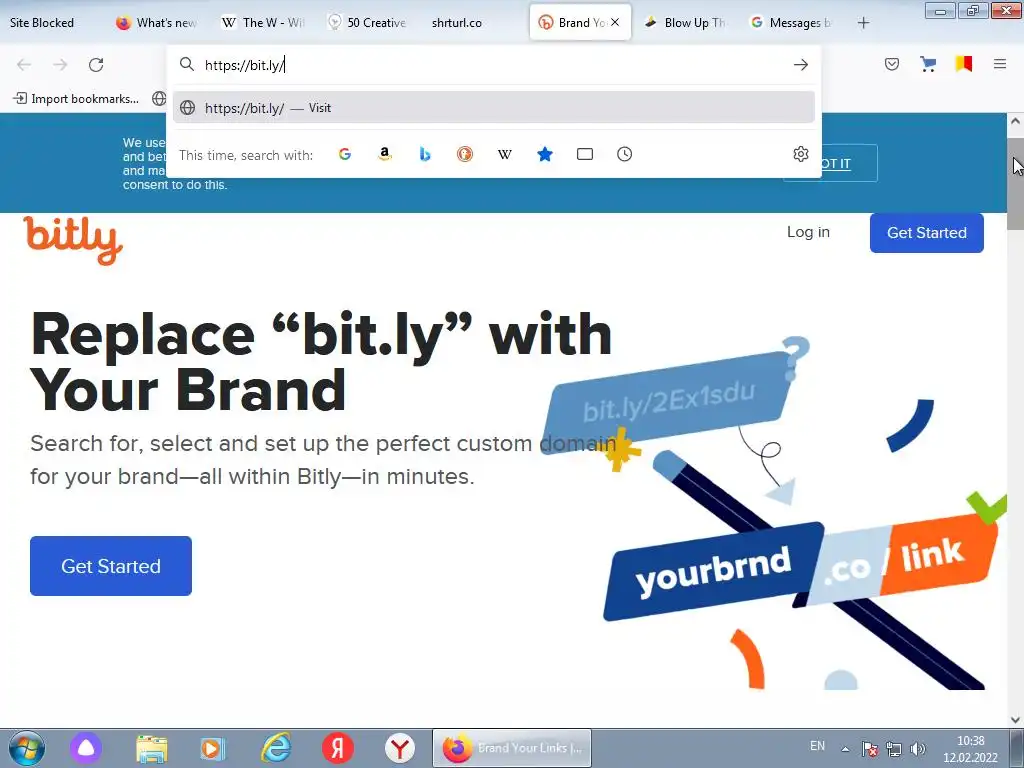Launch the media player taskbar icon
The height and width of the screenshot is (768, 1024).
212,748
